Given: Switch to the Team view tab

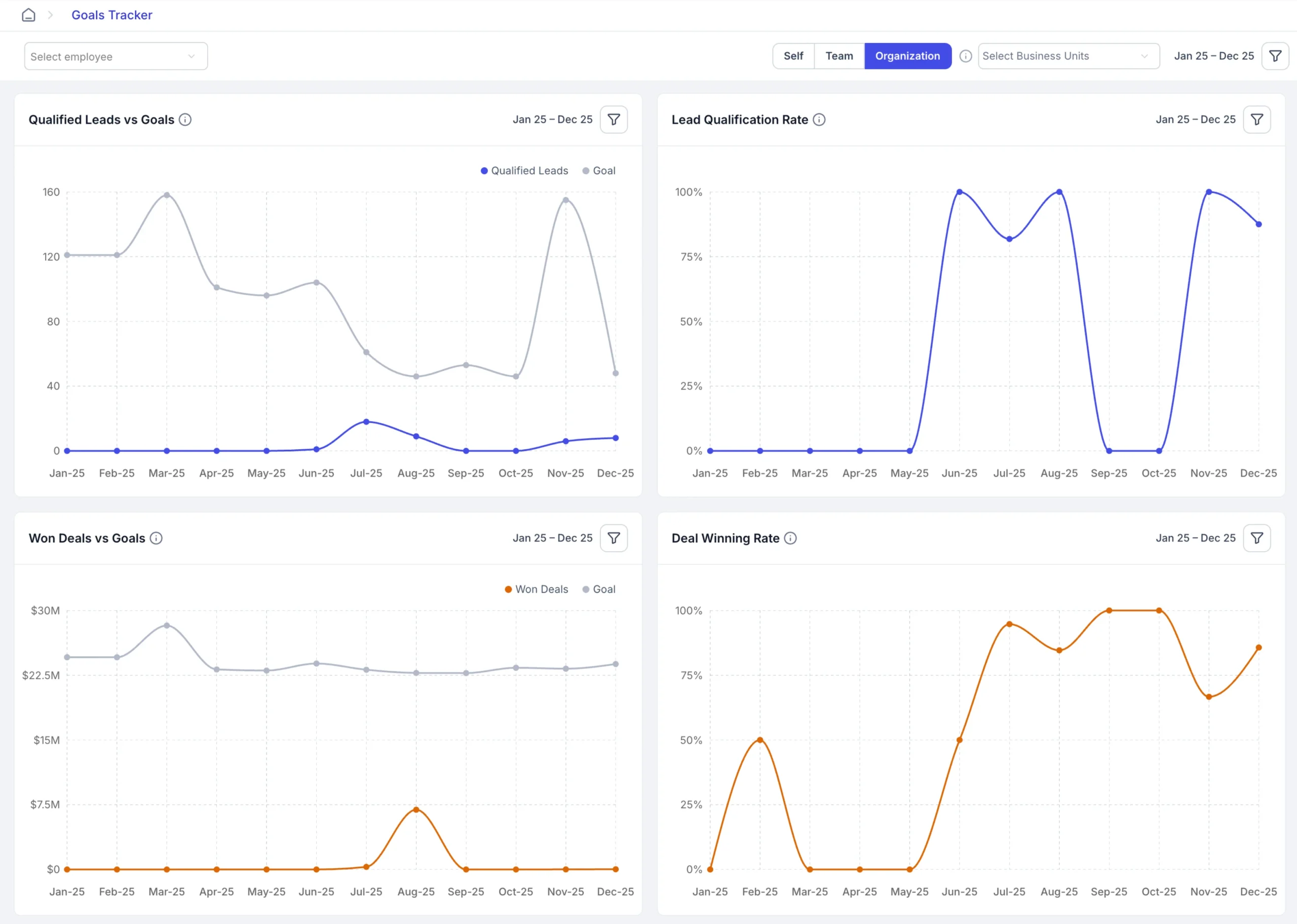Looking at the screenshot, I should [x=839, y=56].
